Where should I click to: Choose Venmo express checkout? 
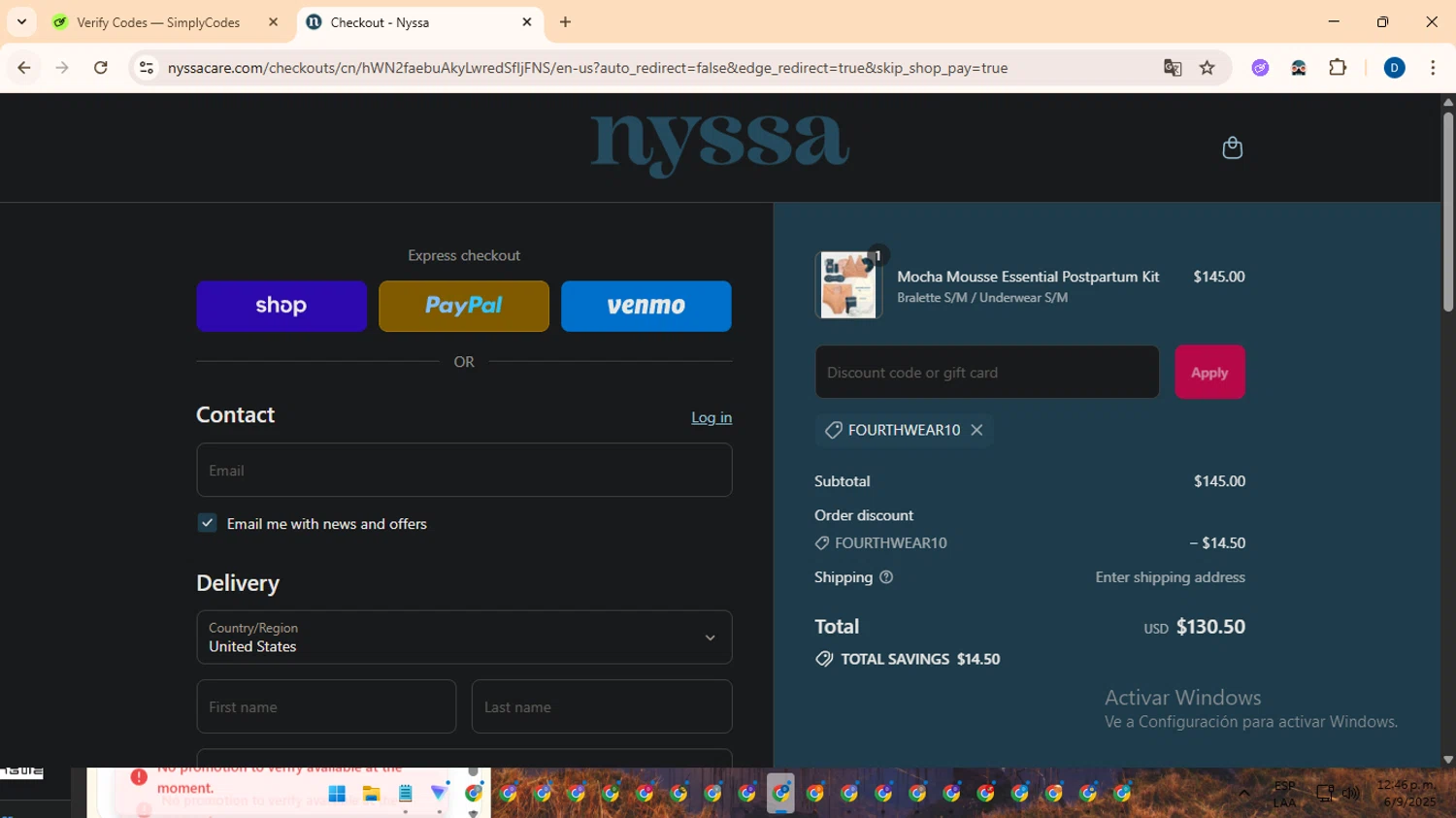(x=646, y=307)
